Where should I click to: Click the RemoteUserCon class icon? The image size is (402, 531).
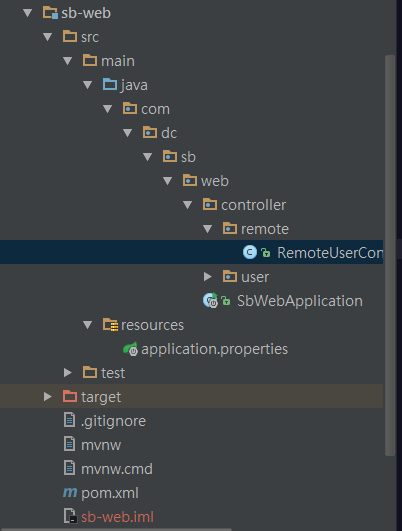(250, 252)
